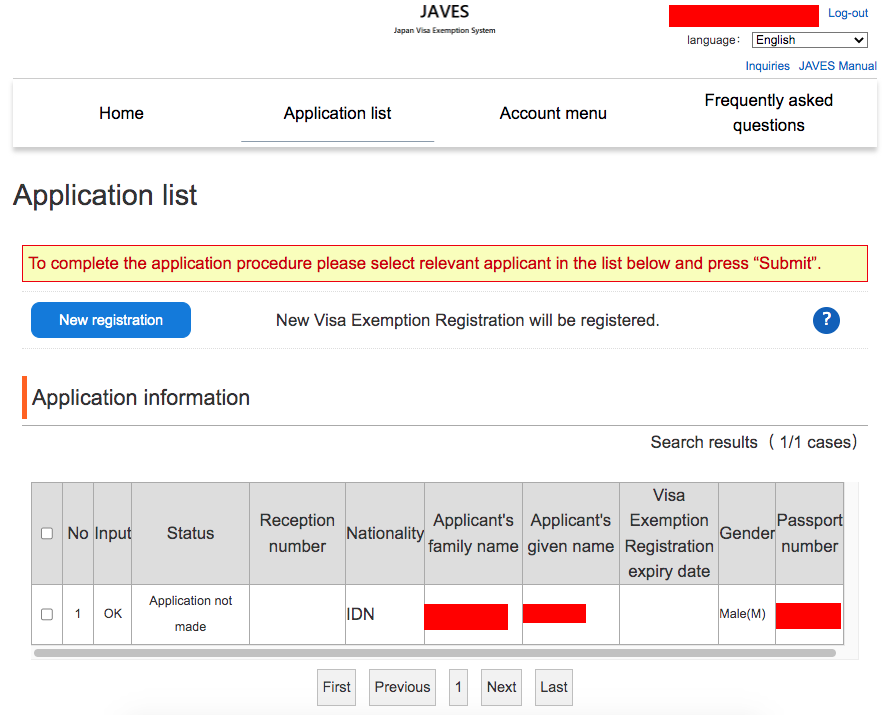Open the Inquiries link
Image resolution: width=896 pixels, height=715 pixels.
767,66
